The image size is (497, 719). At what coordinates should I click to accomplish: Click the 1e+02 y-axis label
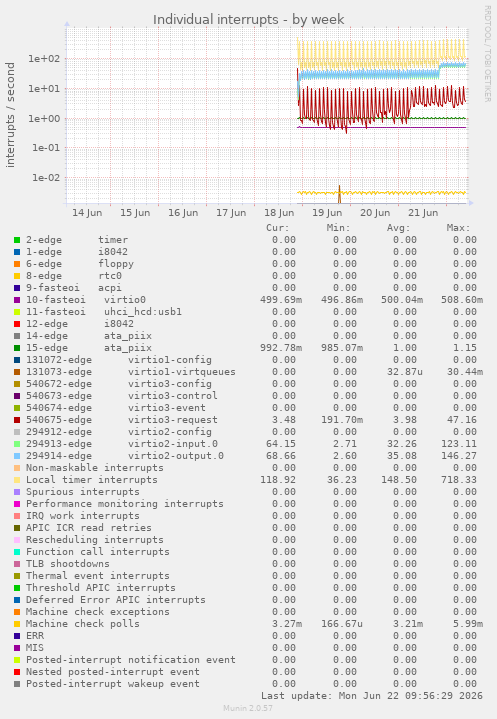click(x=44, y=59)
